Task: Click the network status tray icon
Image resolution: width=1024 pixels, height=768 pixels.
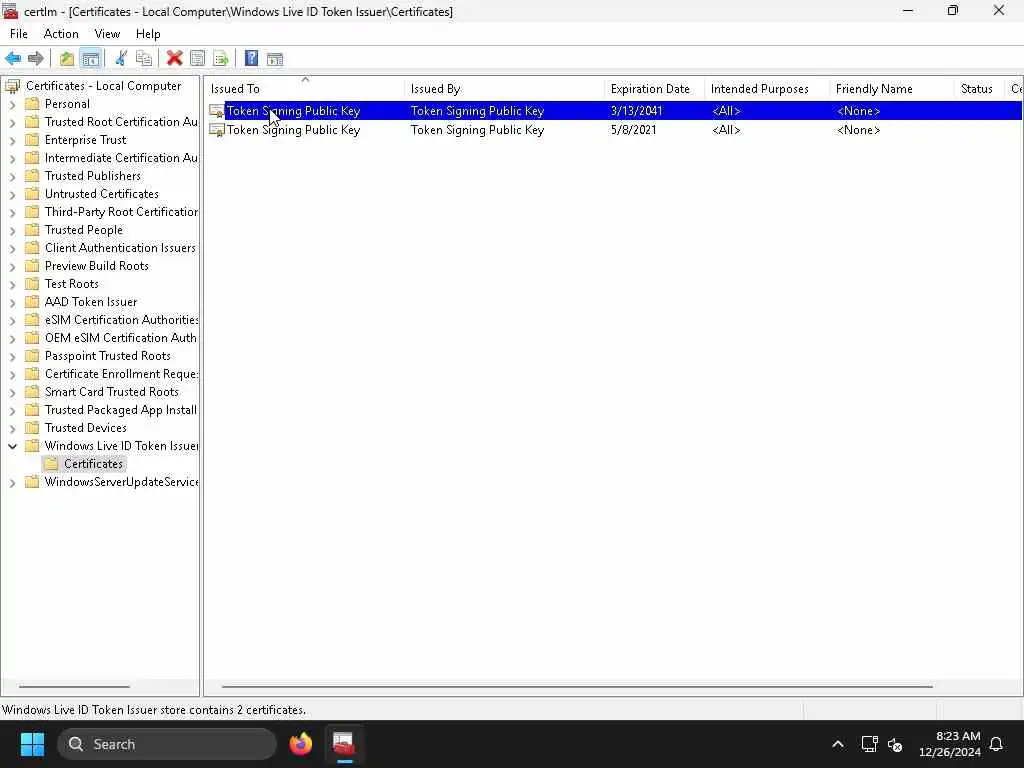Action: tap(869, 744)
